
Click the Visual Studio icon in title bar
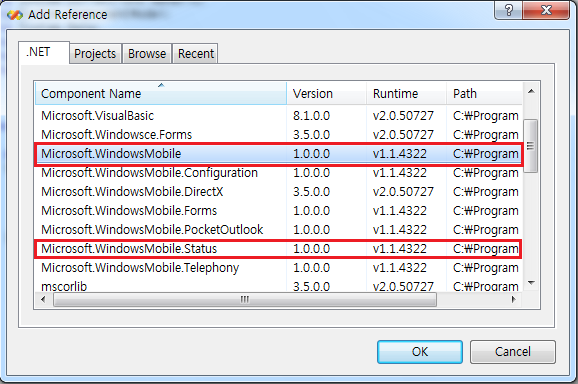[x=15, y=15]
